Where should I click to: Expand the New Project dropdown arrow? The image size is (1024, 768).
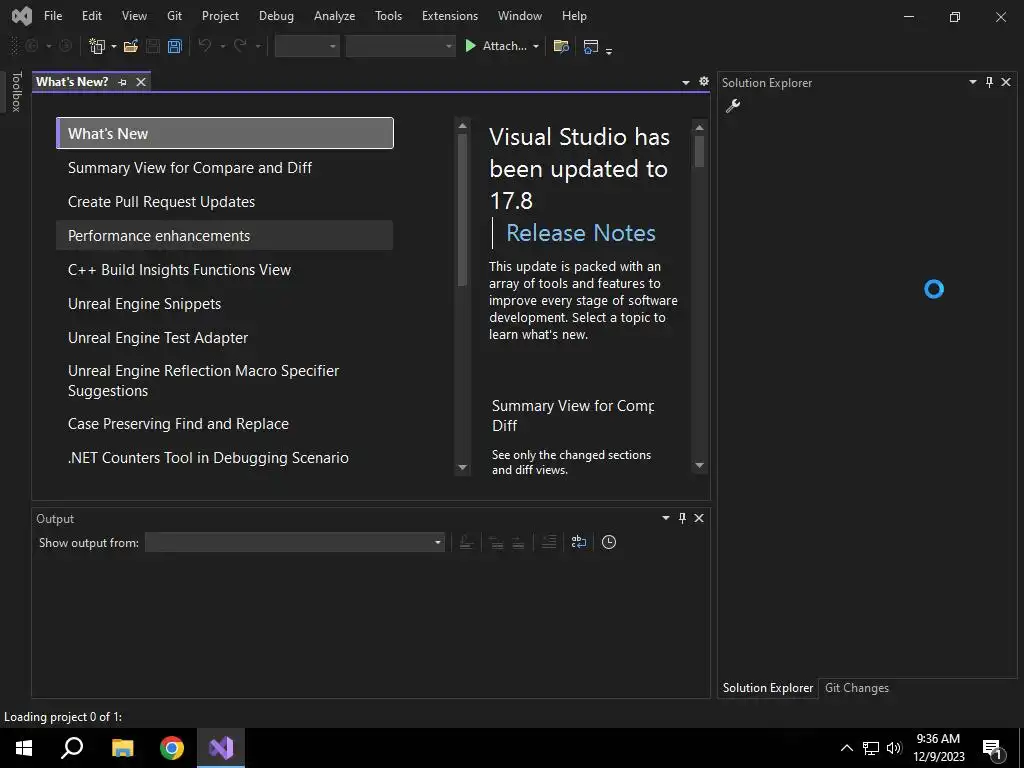[x=114, y=46]
